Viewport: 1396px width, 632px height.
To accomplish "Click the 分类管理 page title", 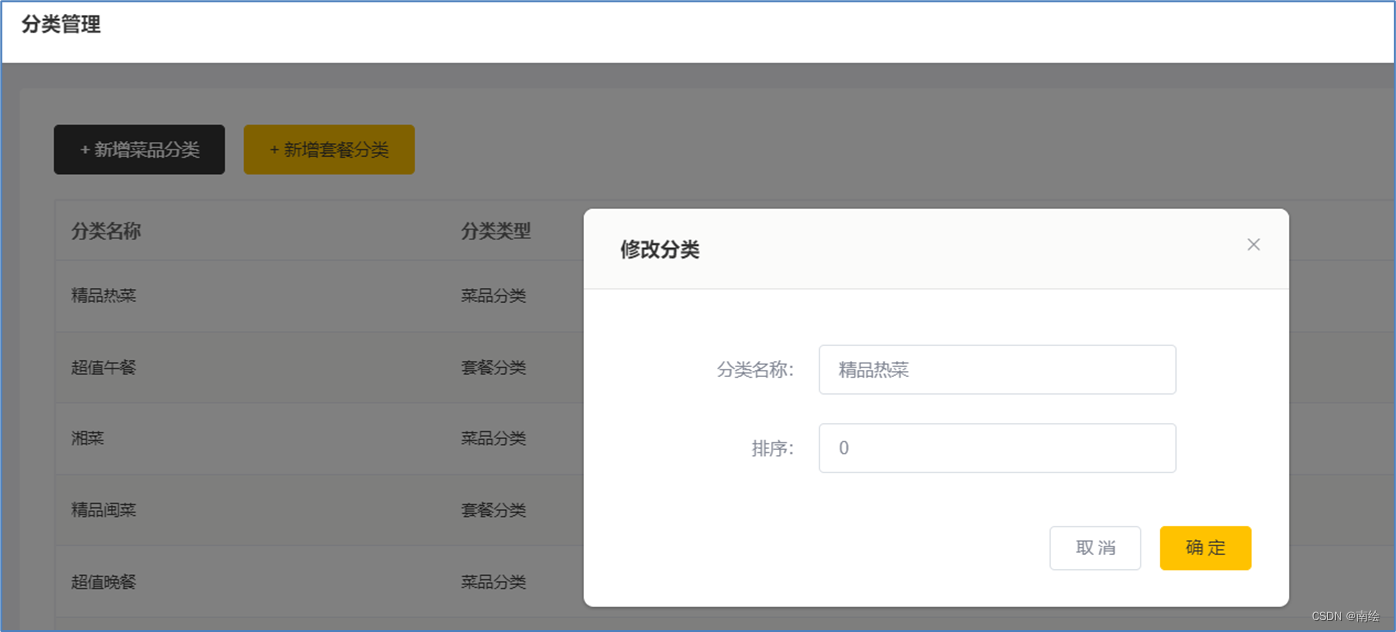I will pos(61,25).
